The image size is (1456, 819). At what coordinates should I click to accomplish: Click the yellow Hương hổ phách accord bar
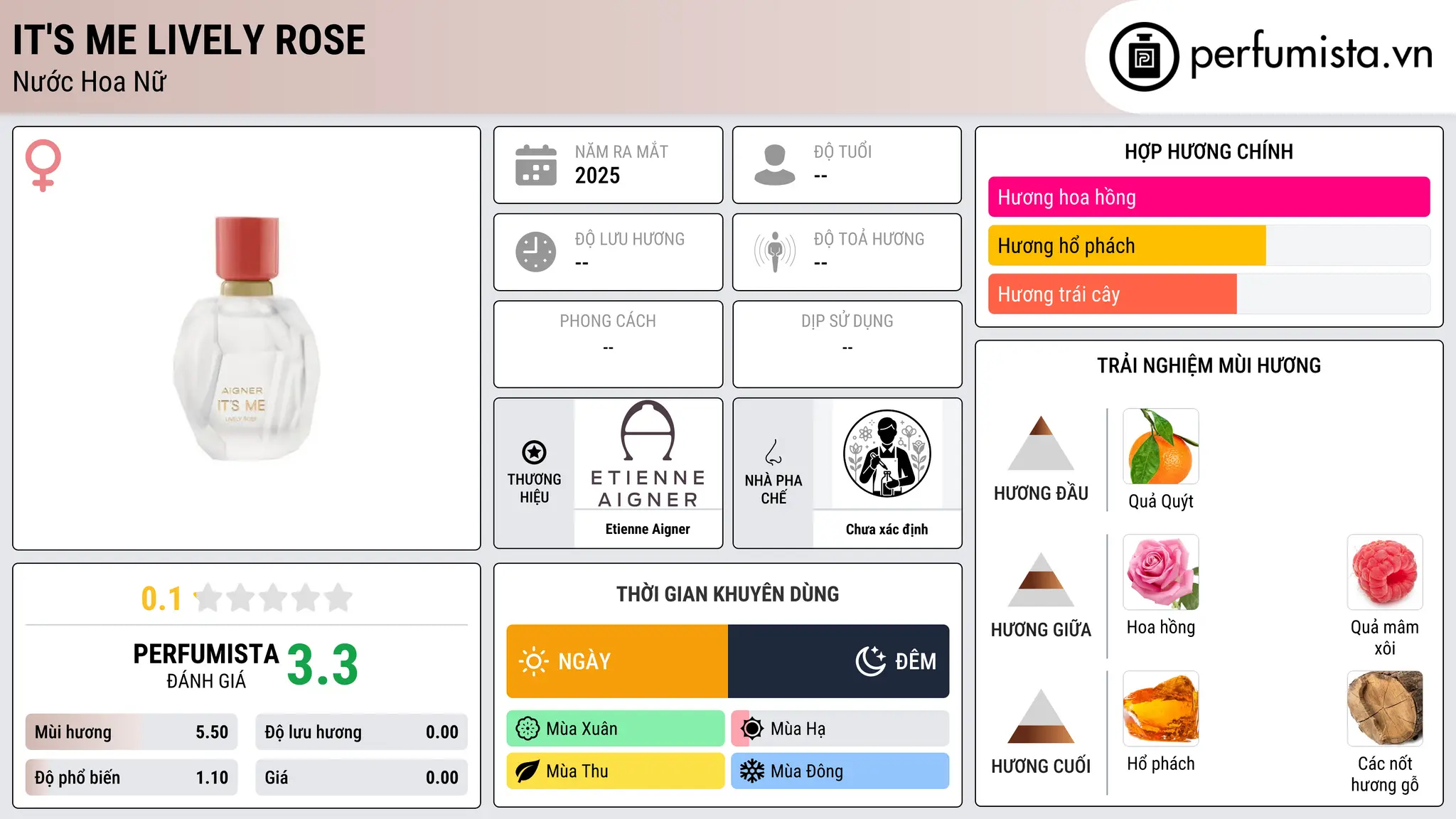click(1127, 245)
